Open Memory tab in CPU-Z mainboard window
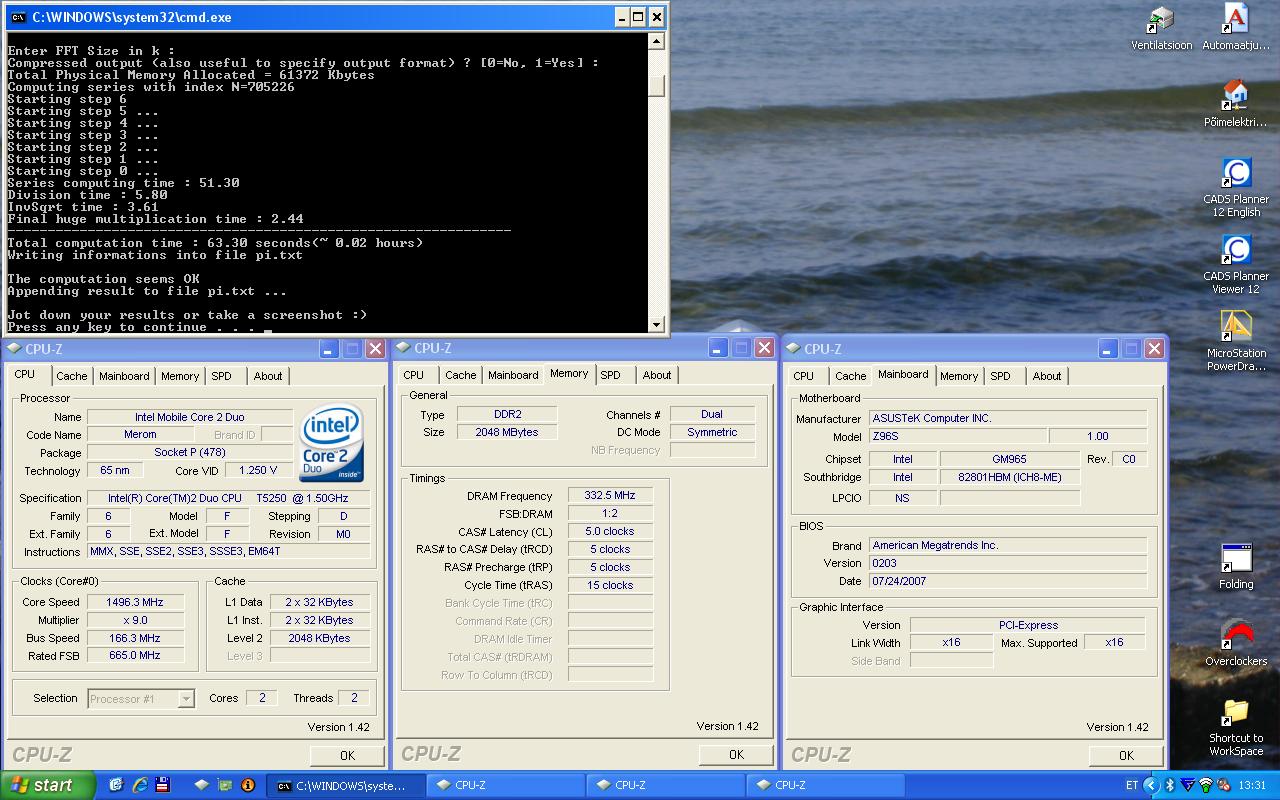1280x800 pixels. pyautogui.click(x=959, y=376)
